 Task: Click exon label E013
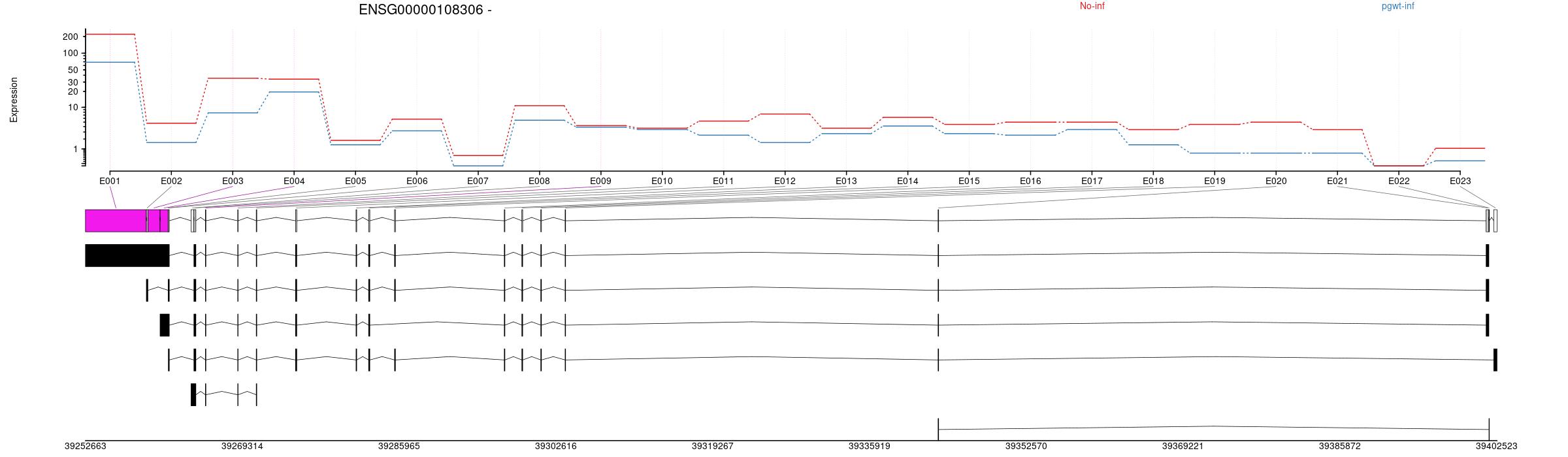[846, 181]
